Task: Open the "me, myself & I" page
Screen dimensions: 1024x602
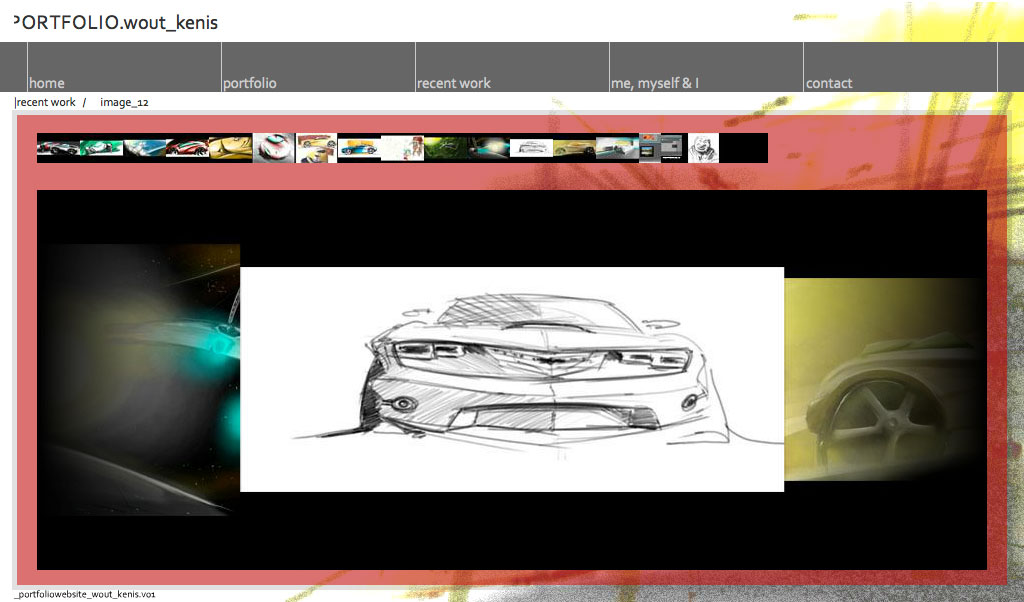Action: [655, 83]
